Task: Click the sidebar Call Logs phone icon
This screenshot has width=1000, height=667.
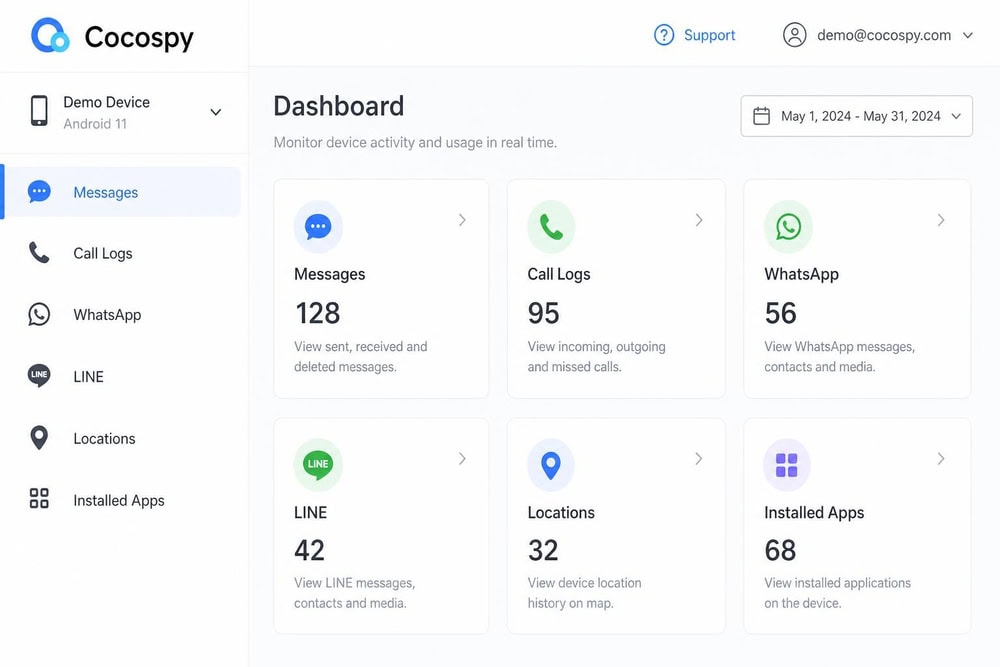Action: 39,253
